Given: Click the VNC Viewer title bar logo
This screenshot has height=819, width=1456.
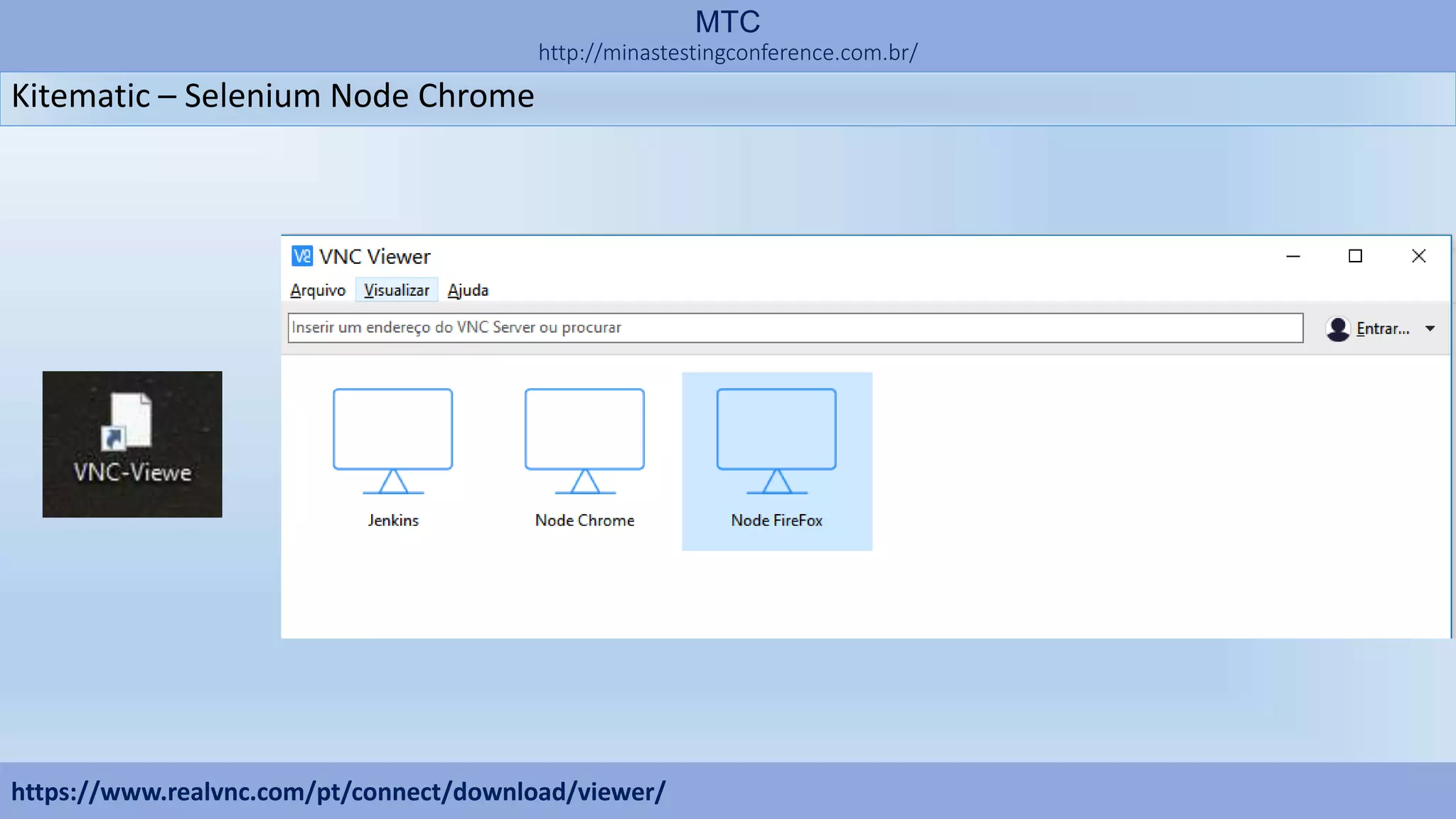Looking at the screenshot, I should [x=302, y=256].
